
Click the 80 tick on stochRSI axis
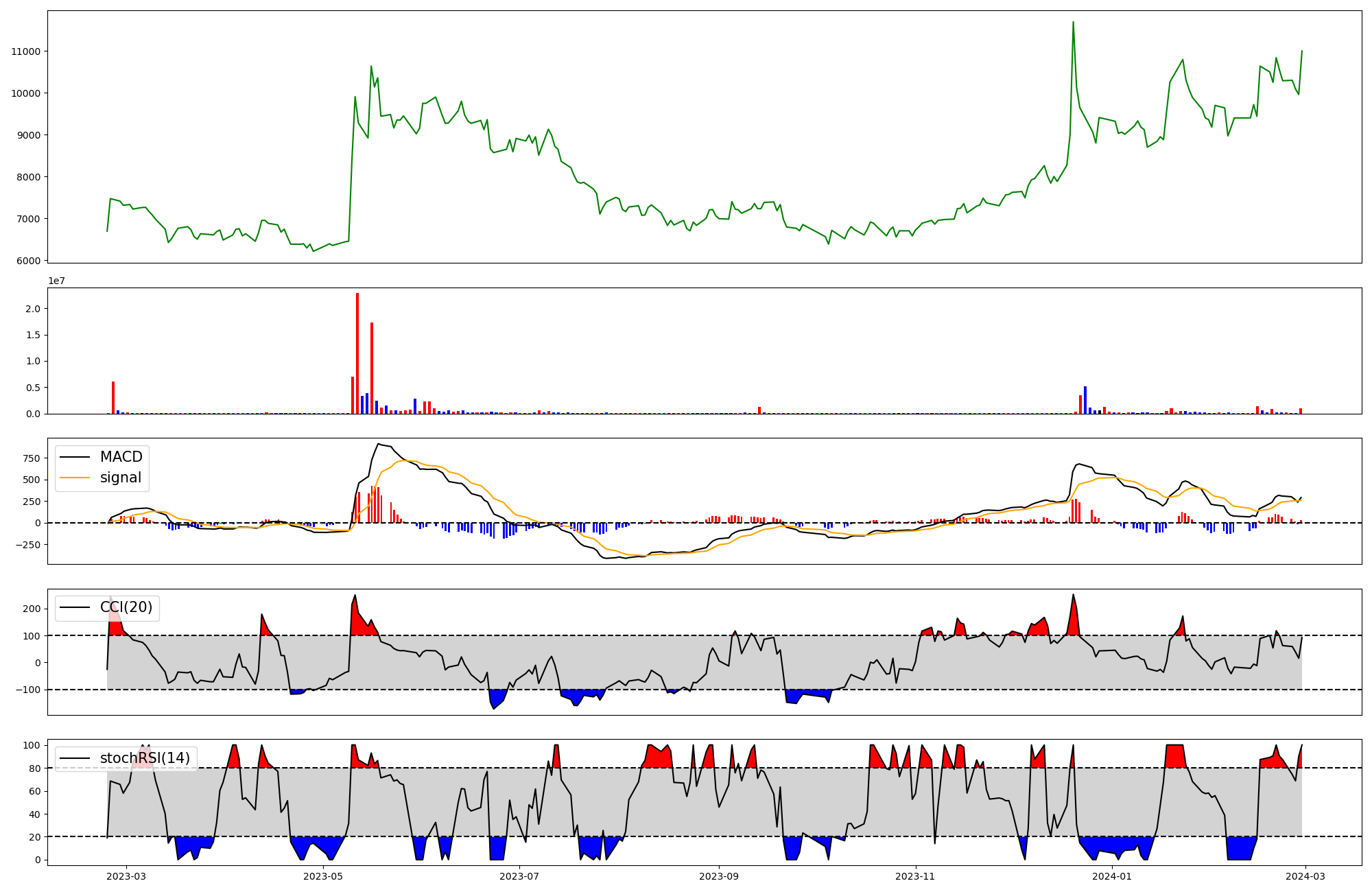click(35, 768)
